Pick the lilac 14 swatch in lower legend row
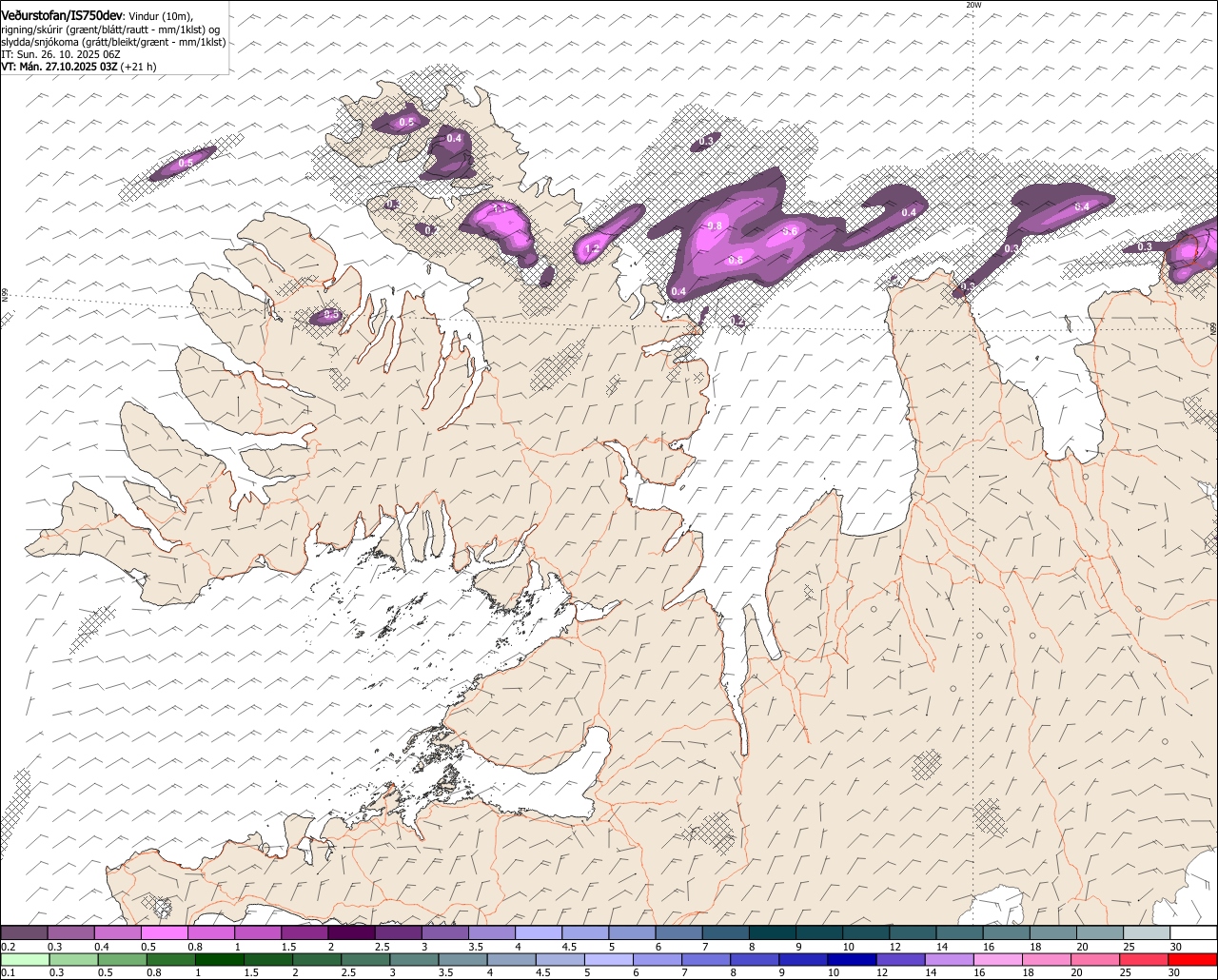The height and width of the screenshot is (980, 1218). point(950,959)
